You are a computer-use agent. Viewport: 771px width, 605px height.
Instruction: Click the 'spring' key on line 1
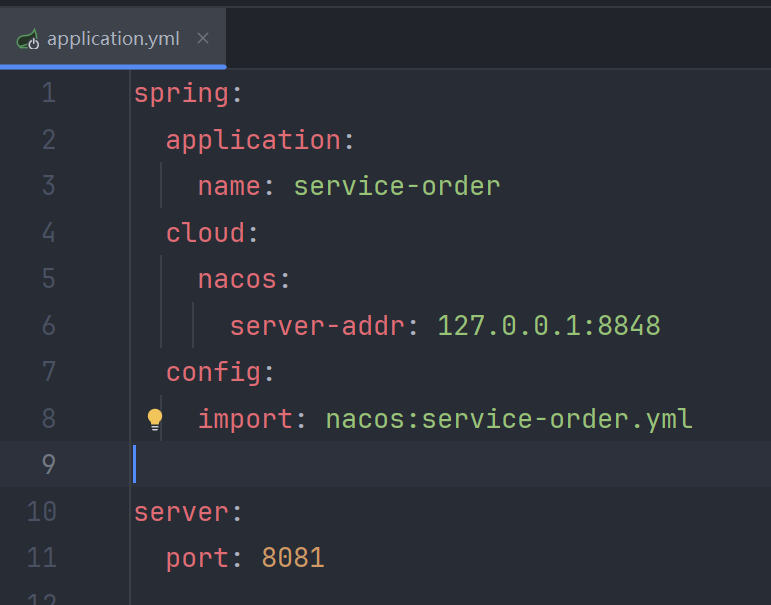pos(181,93)
